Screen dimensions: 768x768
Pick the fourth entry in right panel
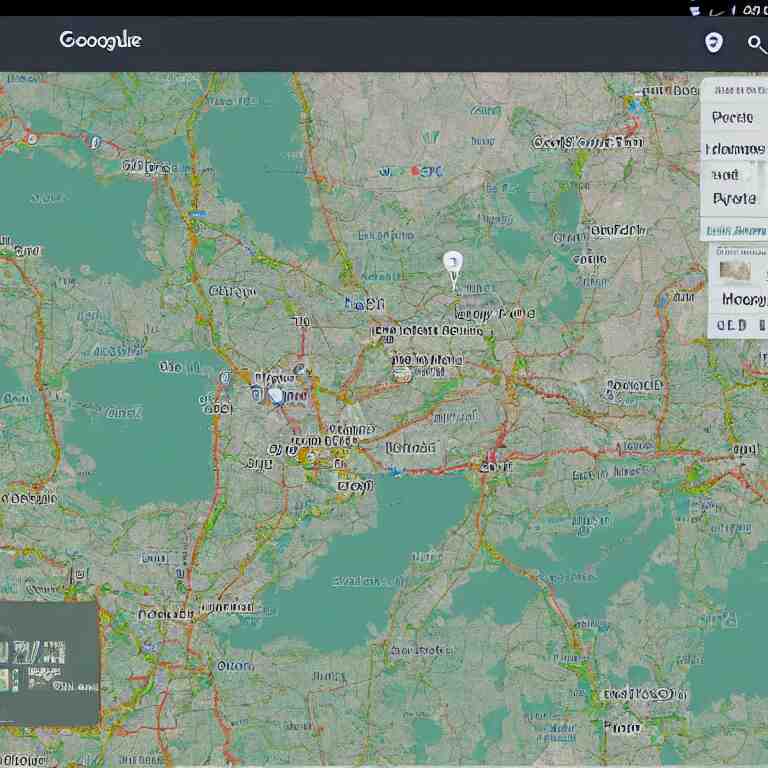[x=734, y=199]
